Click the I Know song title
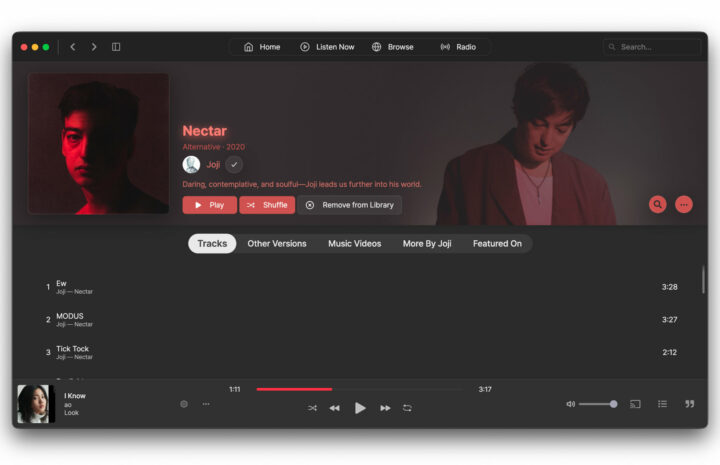The image size is (720, 465). (x=75, y=396)
